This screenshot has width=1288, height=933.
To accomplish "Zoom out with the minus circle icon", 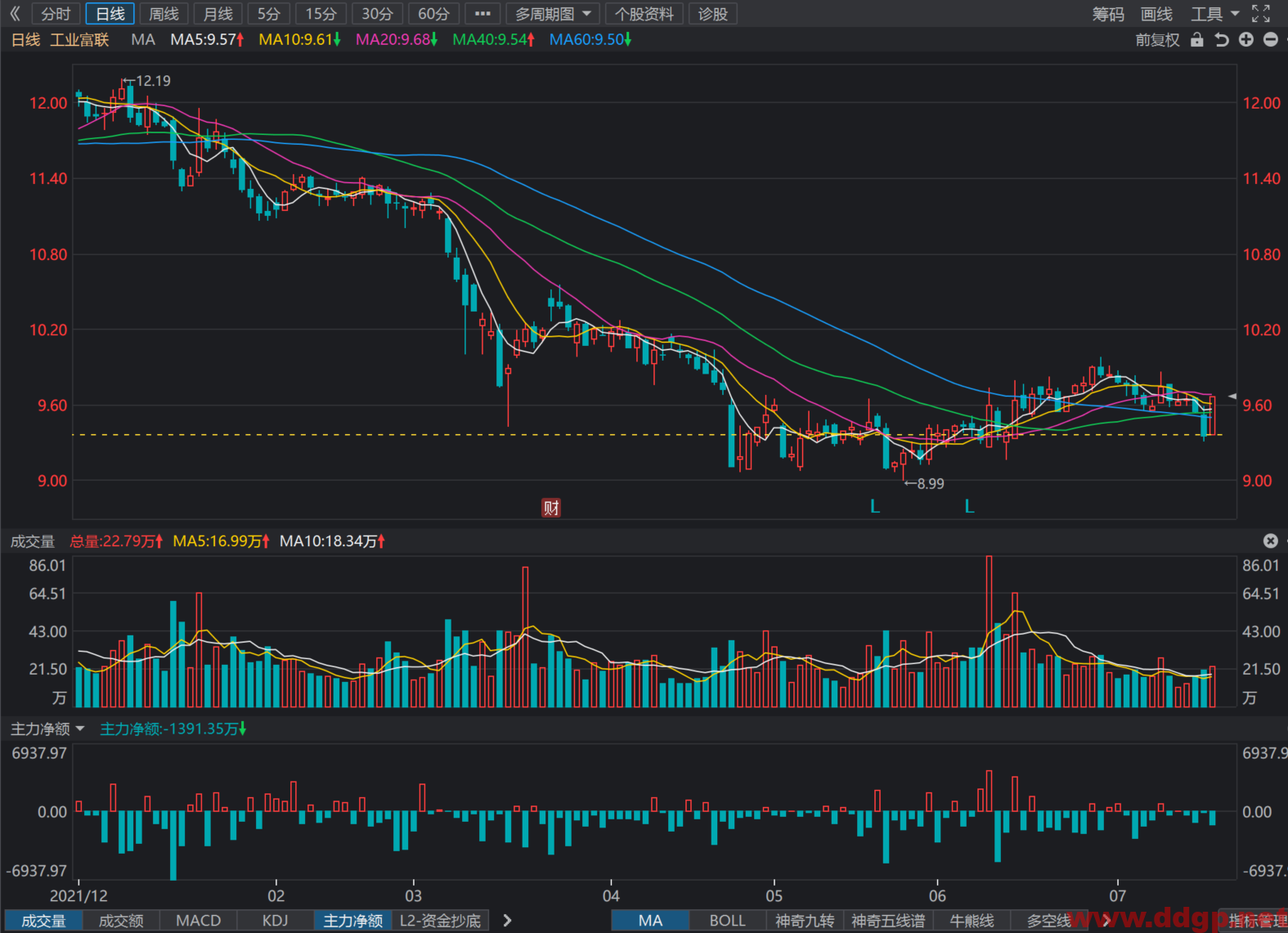I will (x=1271, y=39).
